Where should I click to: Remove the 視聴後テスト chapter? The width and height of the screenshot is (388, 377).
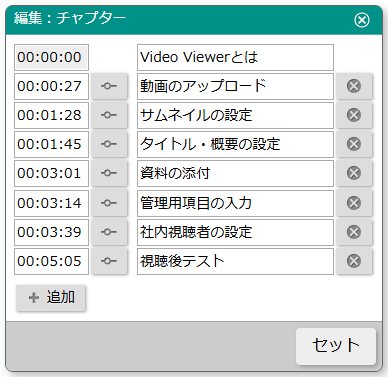[x=354, y=261]
